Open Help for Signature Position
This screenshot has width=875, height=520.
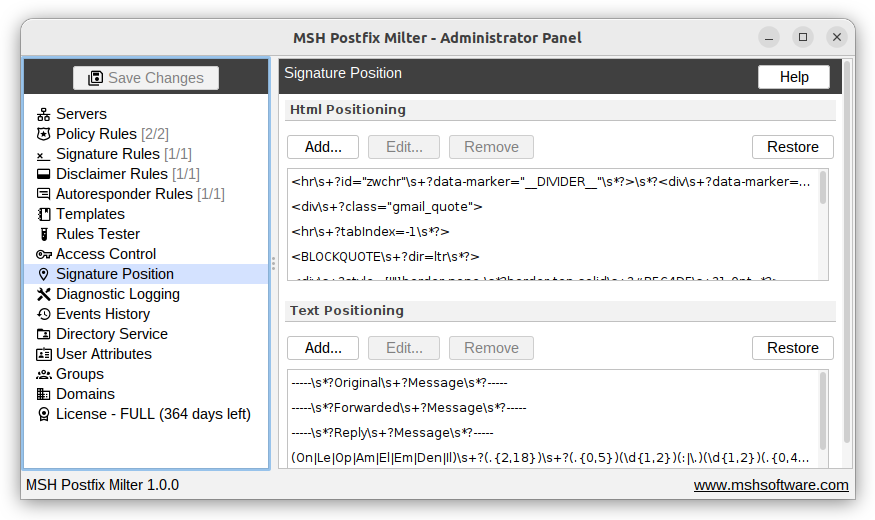pyautogui.click(x=794, y=77)
